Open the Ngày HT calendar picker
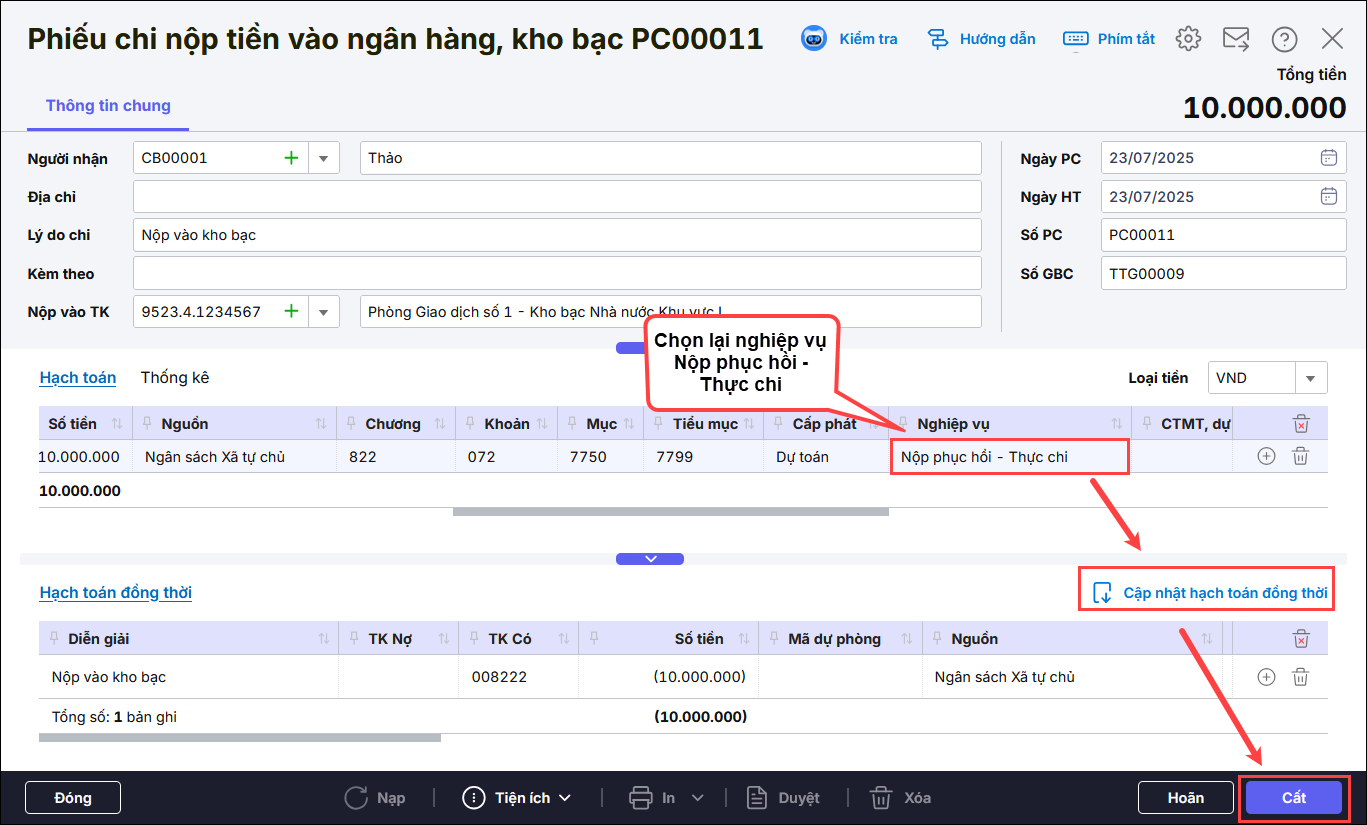1367x825 pixels. (1329, 197)
